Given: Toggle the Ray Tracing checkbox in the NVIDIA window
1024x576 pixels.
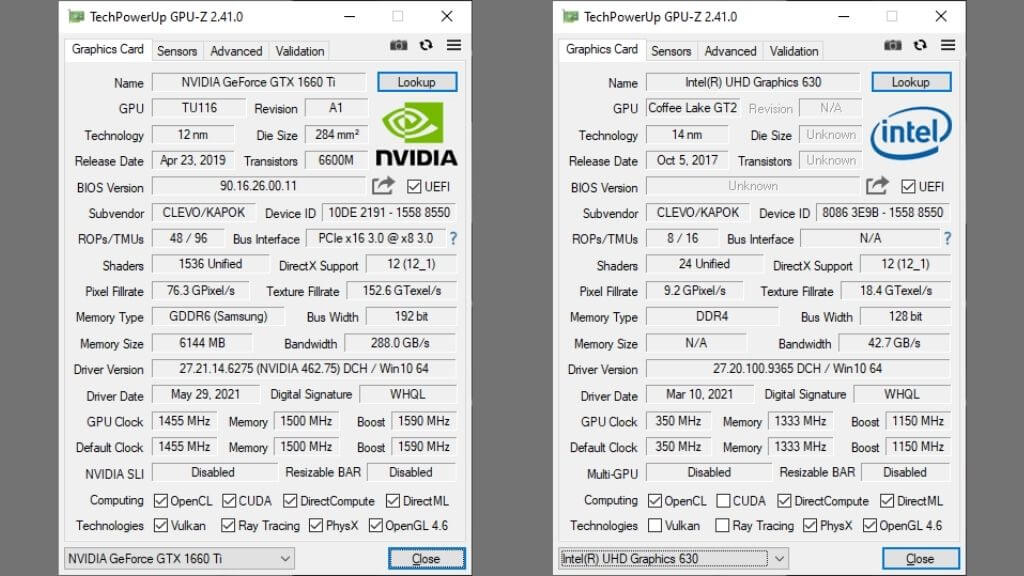Looking at the screenshot, I should click(228, 526).
